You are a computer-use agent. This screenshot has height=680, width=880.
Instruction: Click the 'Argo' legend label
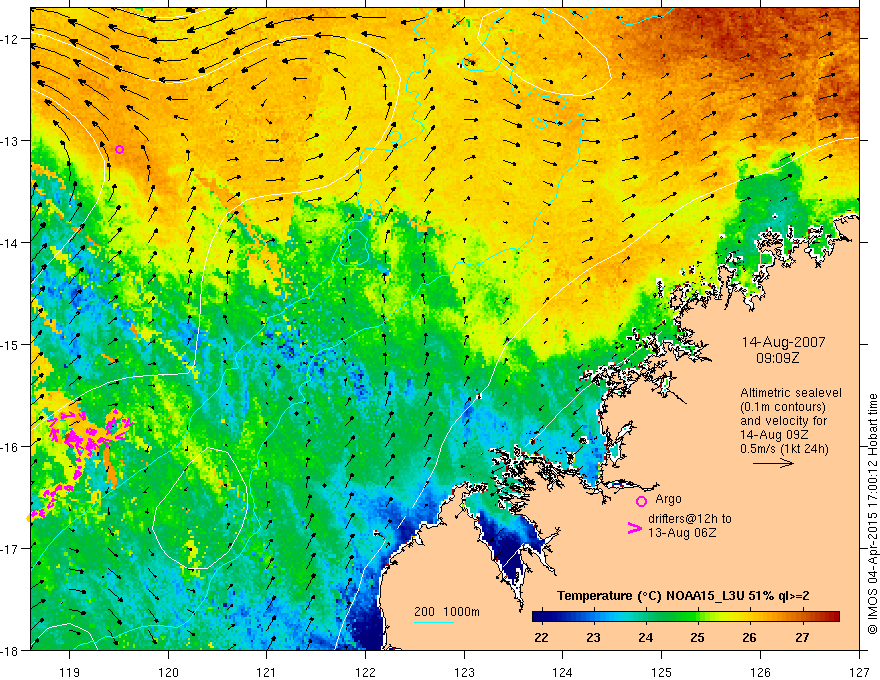point(668,499)
